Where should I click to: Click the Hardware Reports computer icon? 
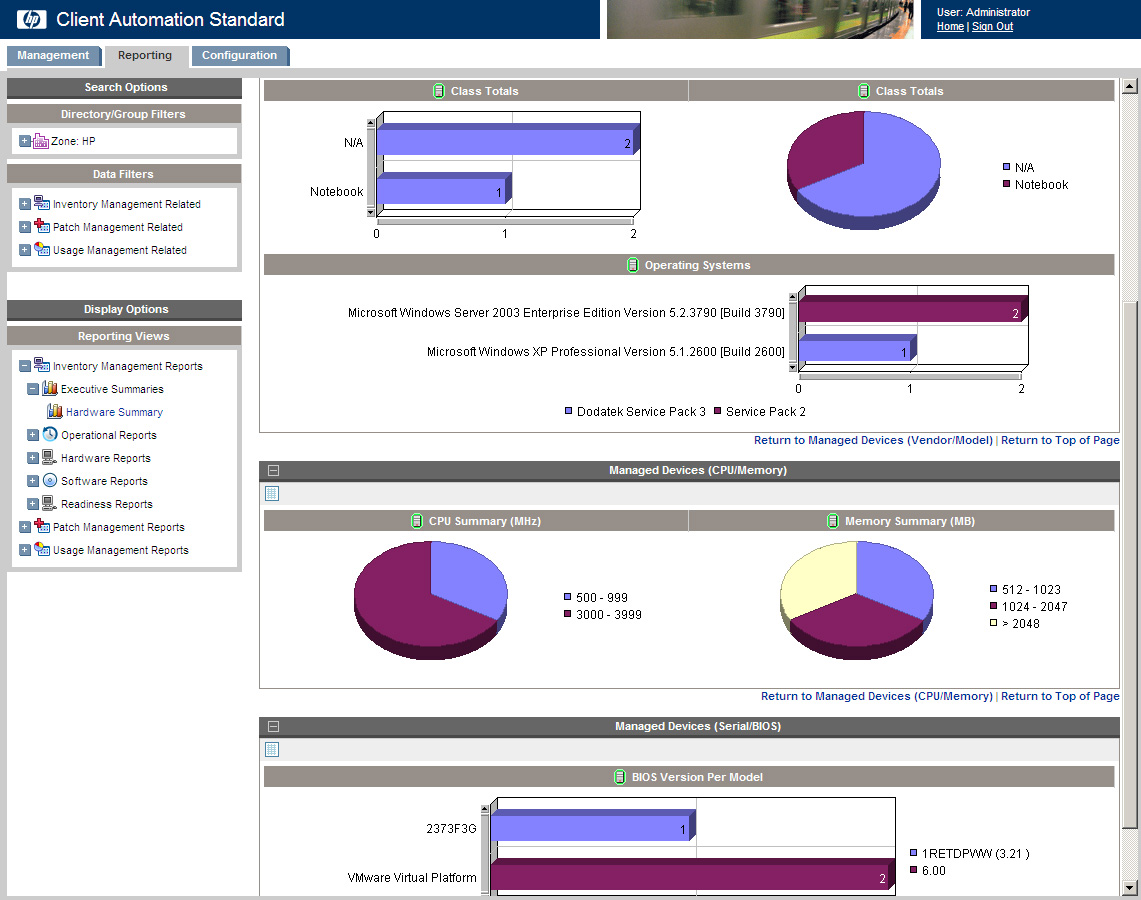[x=49, y=457]
